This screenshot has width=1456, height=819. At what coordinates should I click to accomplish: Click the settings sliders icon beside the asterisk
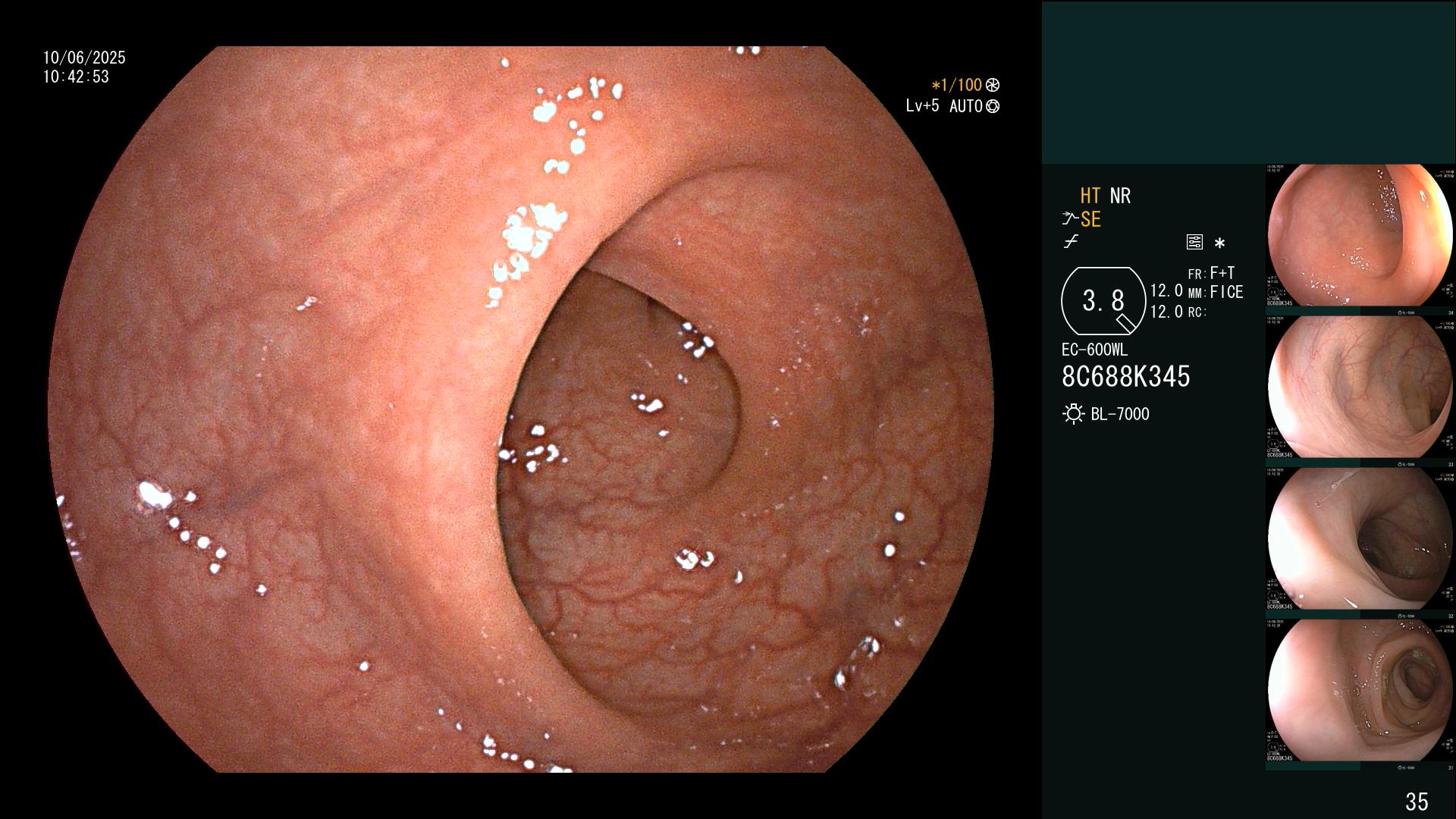point(1194,242)
